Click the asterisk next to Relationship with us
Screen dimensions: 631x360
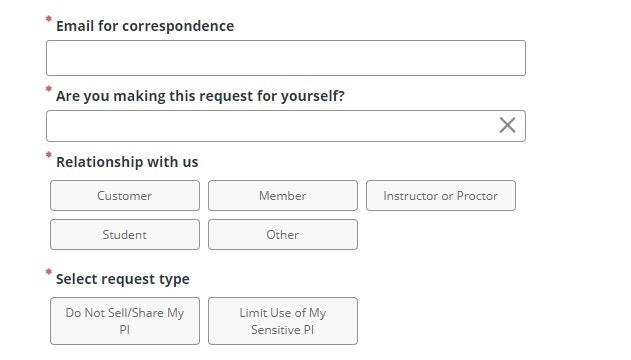point(49,155)
